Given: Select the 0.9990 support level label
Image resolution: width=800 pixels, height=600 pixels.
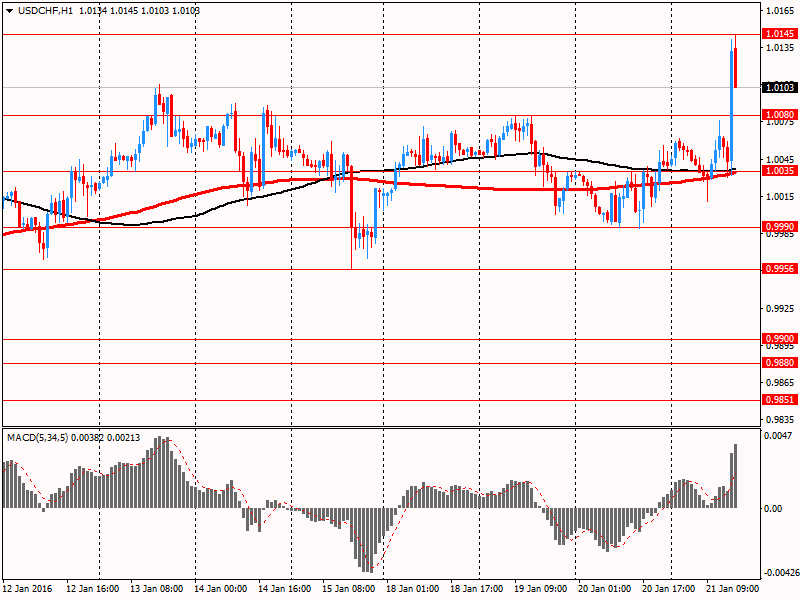Looking at the screenshot, I should coord(778,227).
